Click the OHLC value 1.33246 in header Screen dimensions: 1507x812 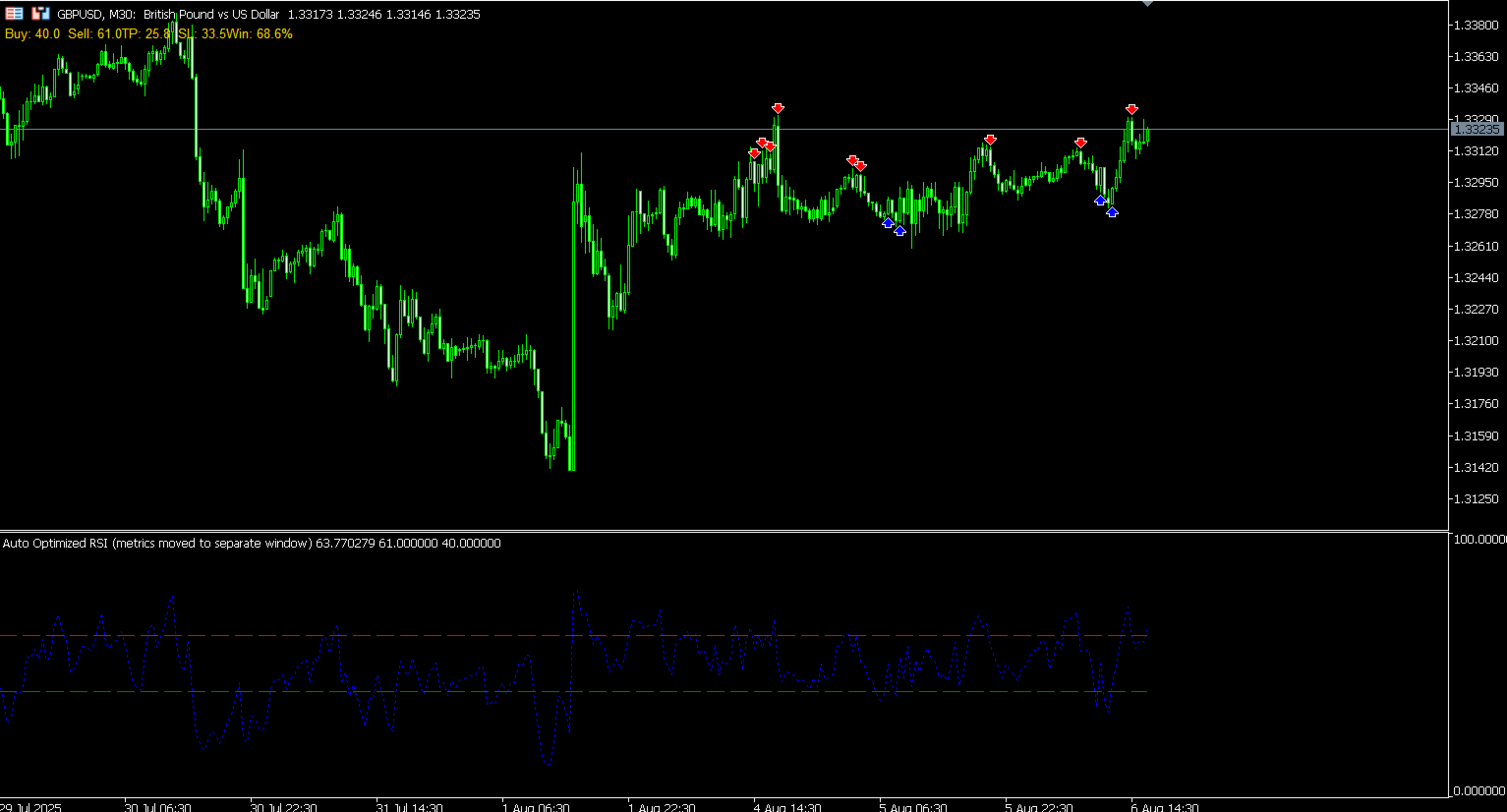tap(359, 15)
